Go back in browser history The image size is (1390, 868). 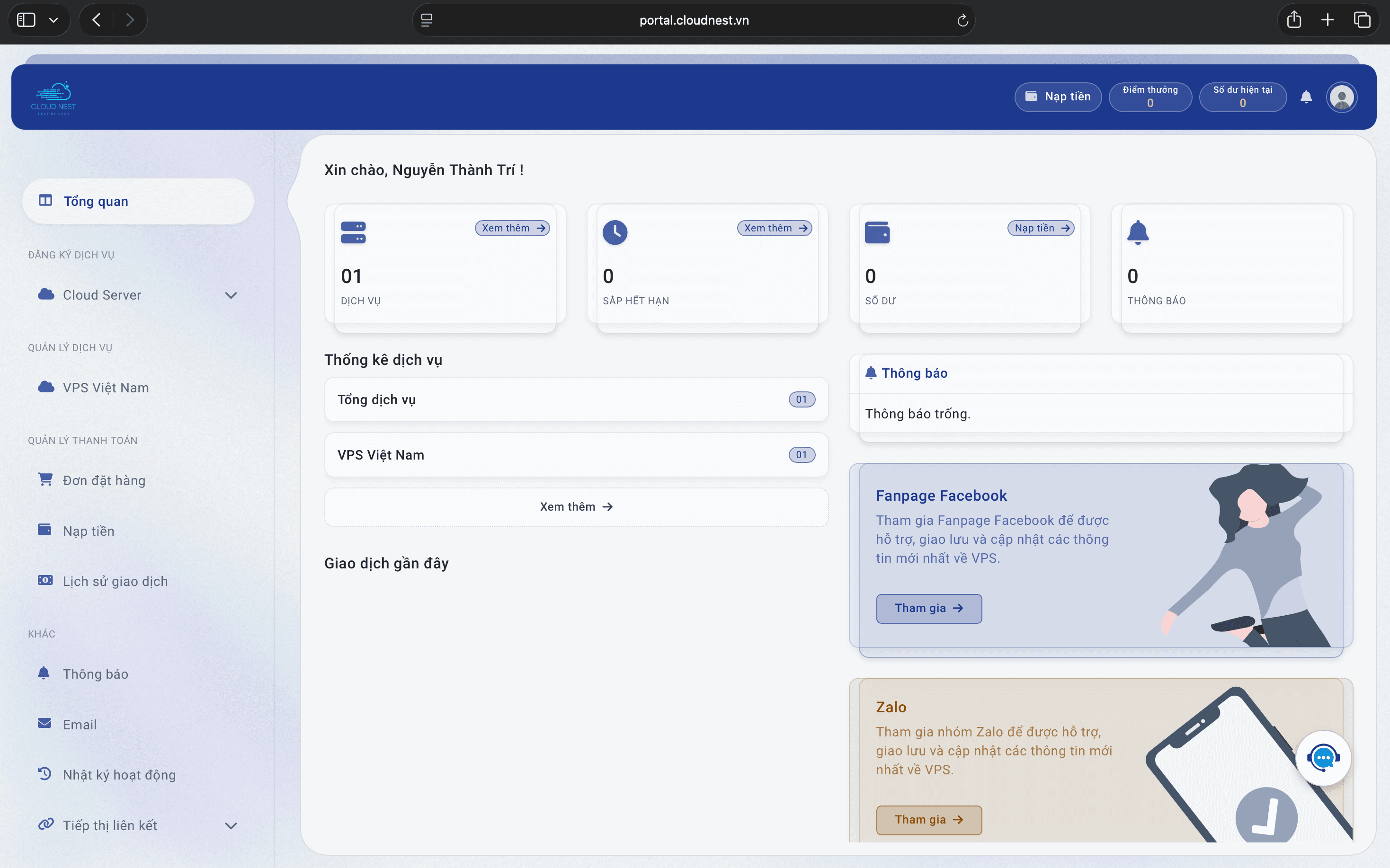[97, 20]
